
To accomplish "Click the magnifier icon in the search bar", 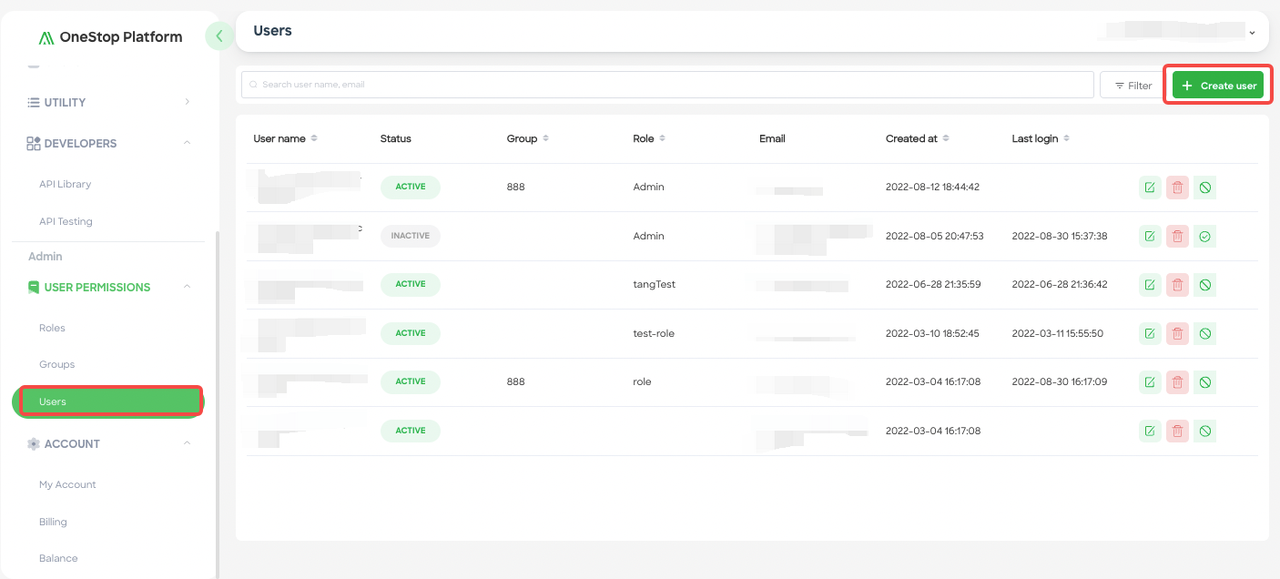I will pos(253,84).
